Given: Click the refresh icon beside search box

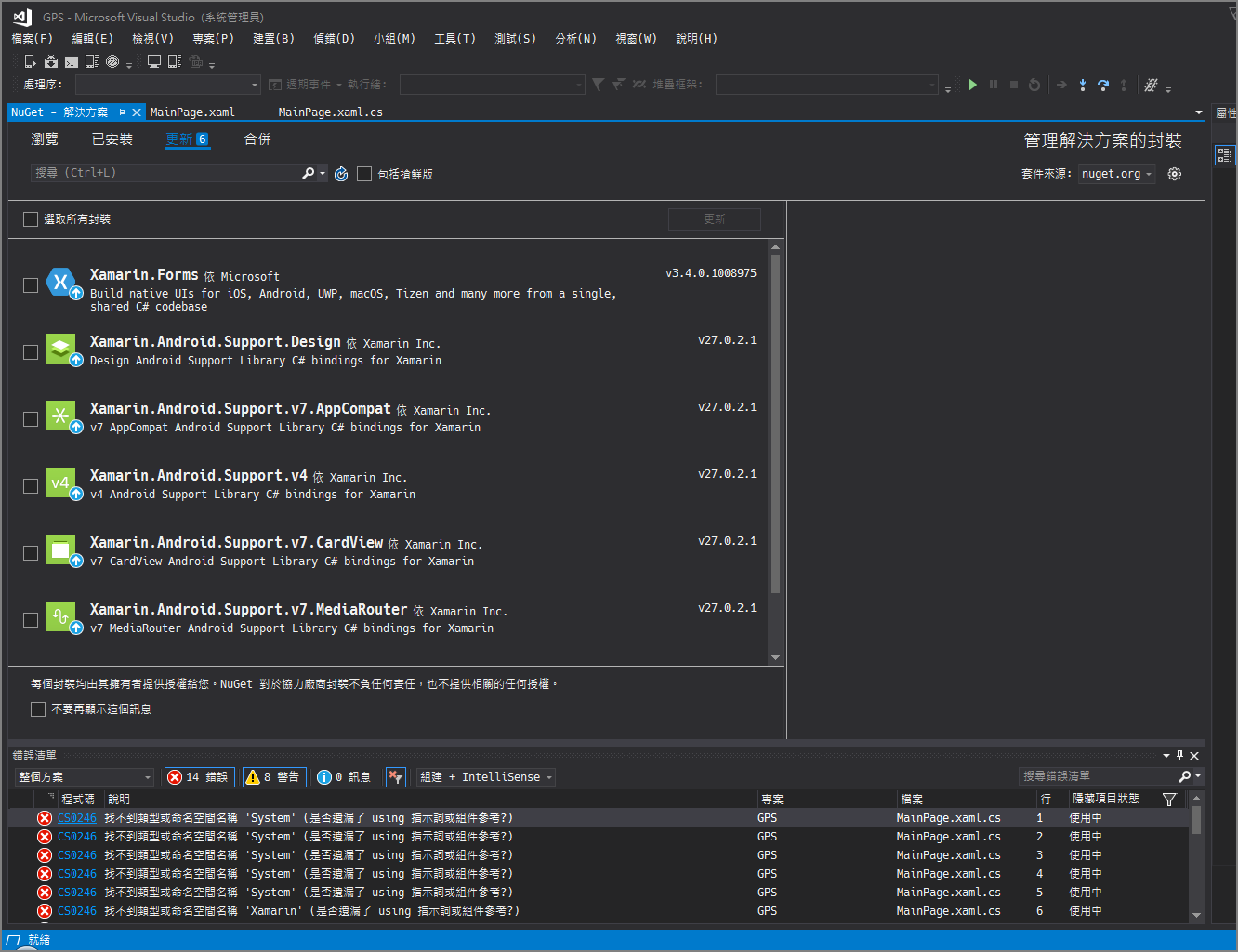Looking at the screenshot, I should 341,174.
